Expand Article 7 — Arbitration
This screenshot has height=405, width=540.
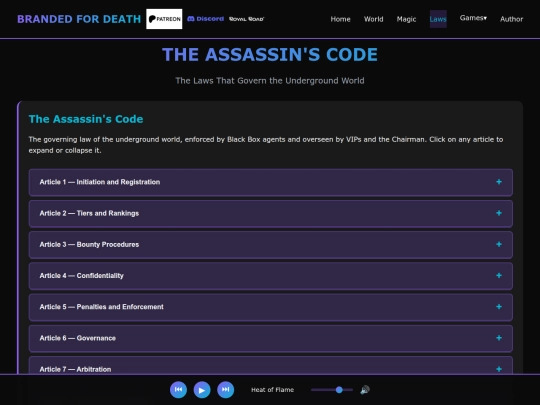click(x=271, y=365)
